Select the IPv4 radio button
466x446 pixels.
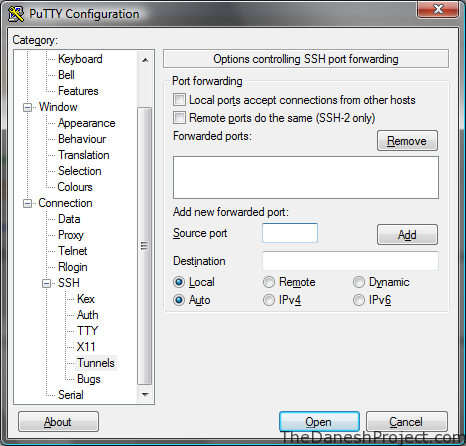coord(269,300)
